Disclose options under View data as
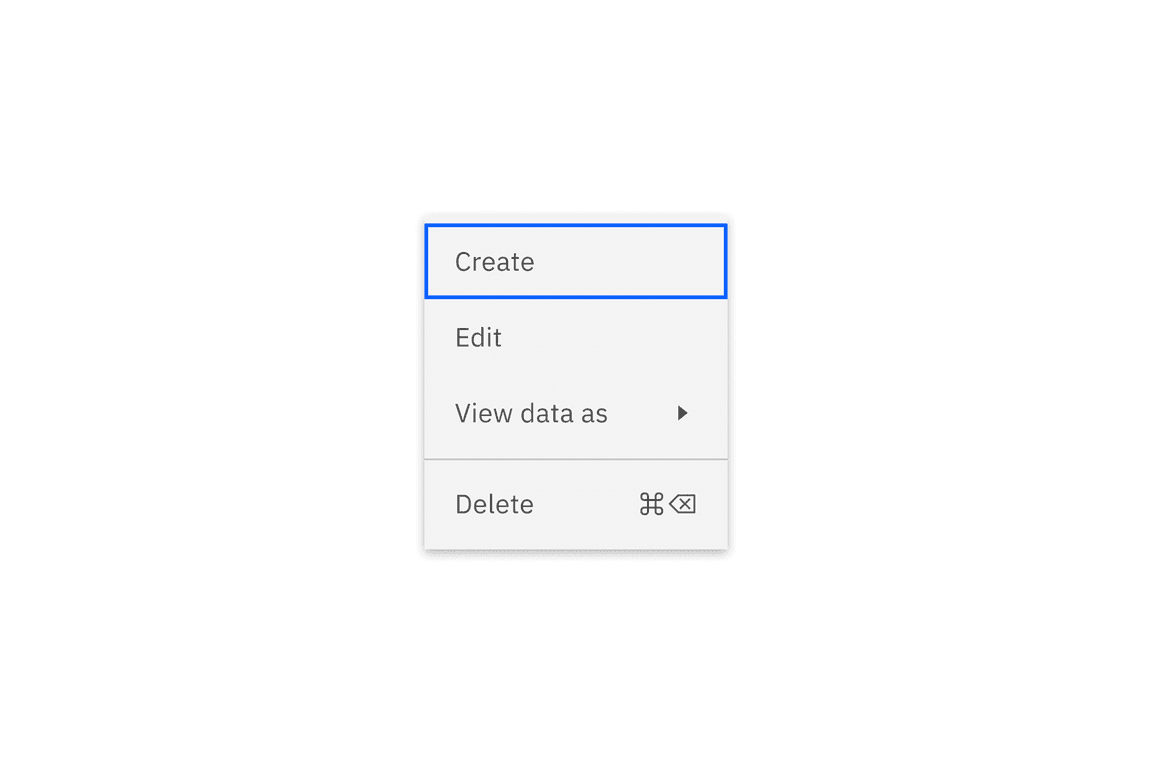1152x767 pixels. tap(576, 413)
